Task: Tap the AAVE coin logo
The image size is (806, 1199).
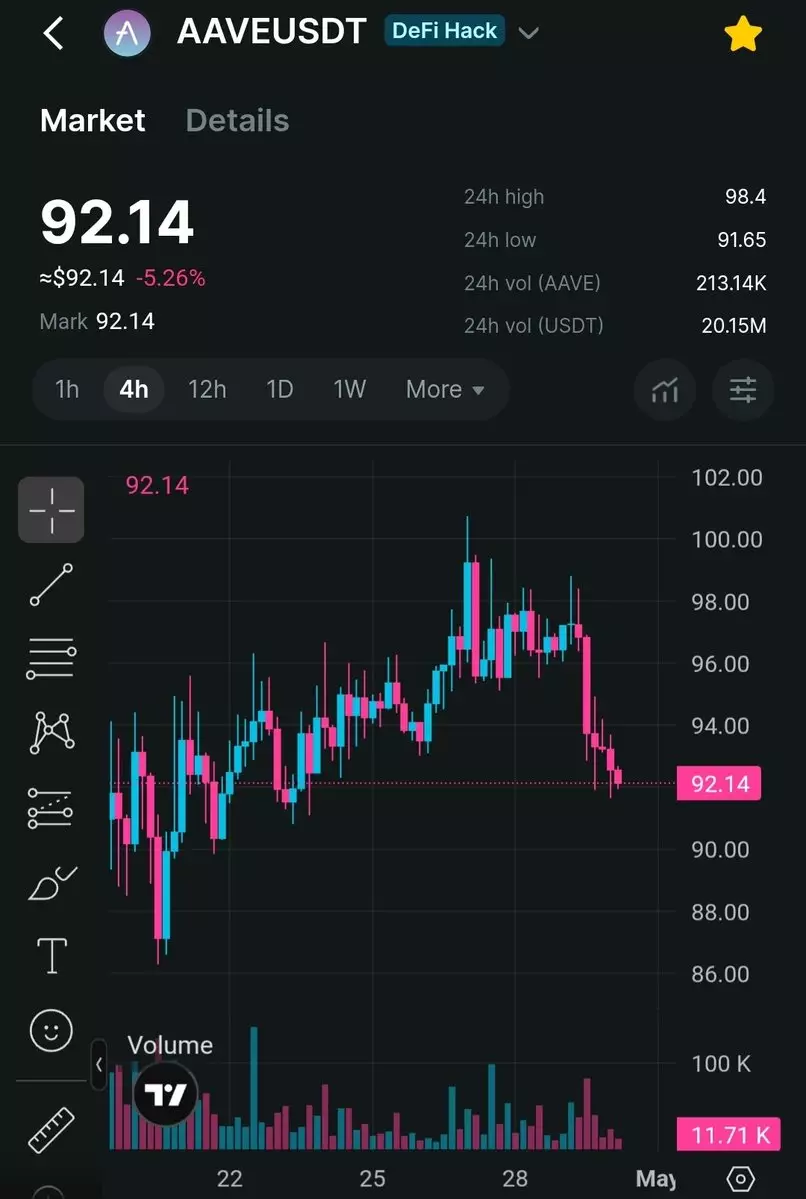Action: coord(126,34)
